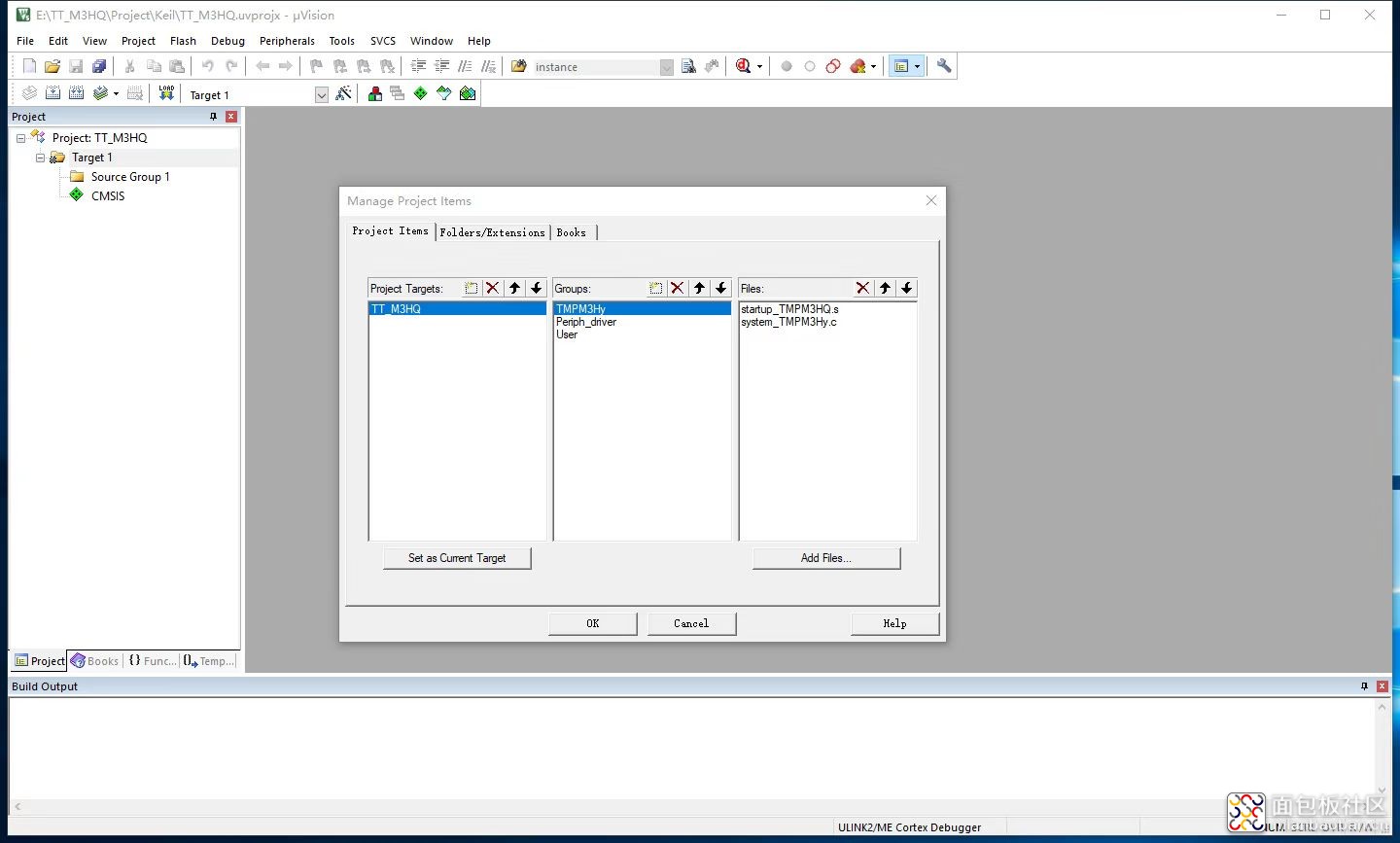
Task: Switch to the Books tab in dialog
Action: point(572,232)
